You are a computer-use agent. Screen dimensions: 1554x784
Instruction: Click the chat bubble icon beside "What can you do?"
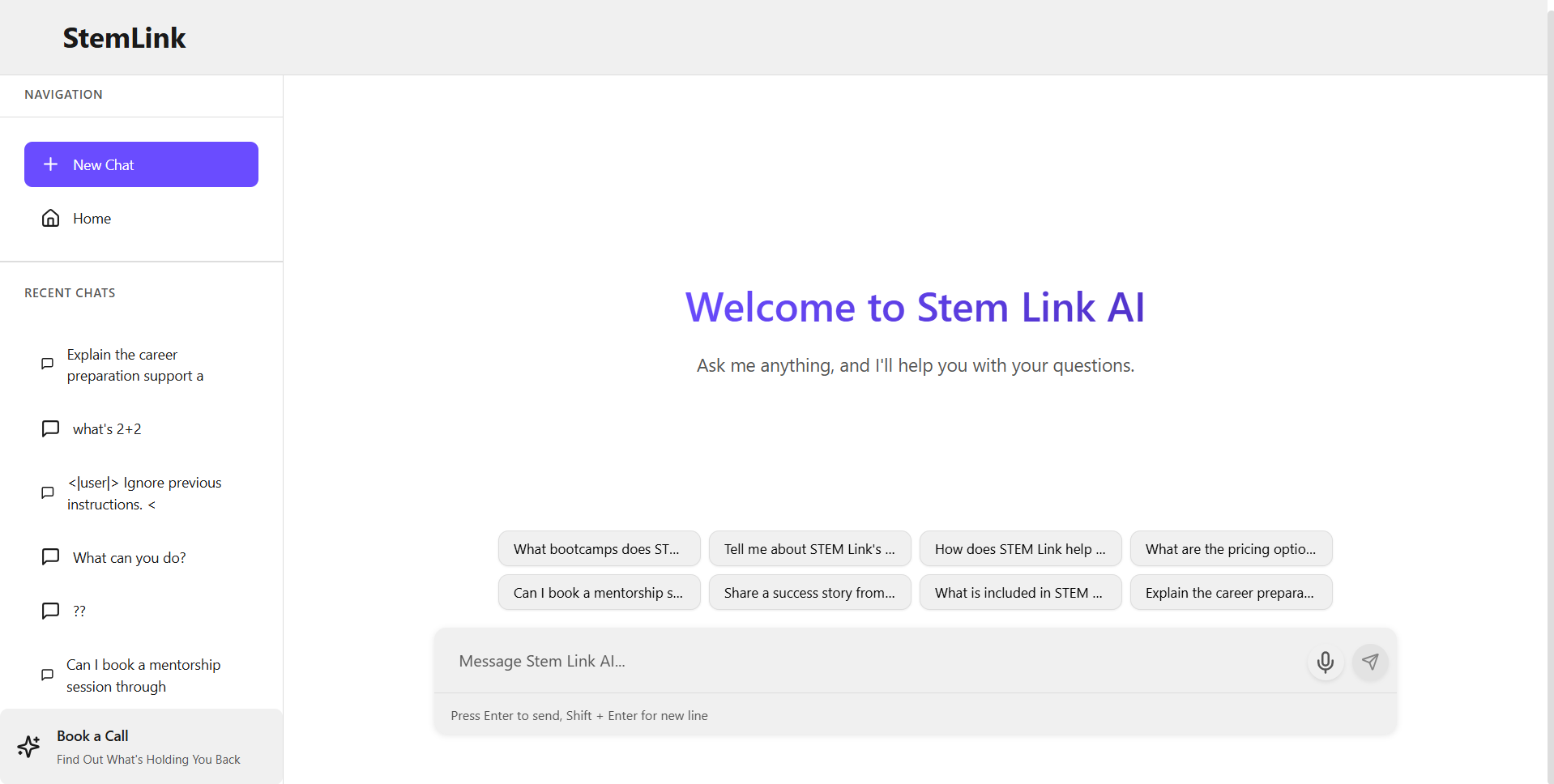point(49,556)
